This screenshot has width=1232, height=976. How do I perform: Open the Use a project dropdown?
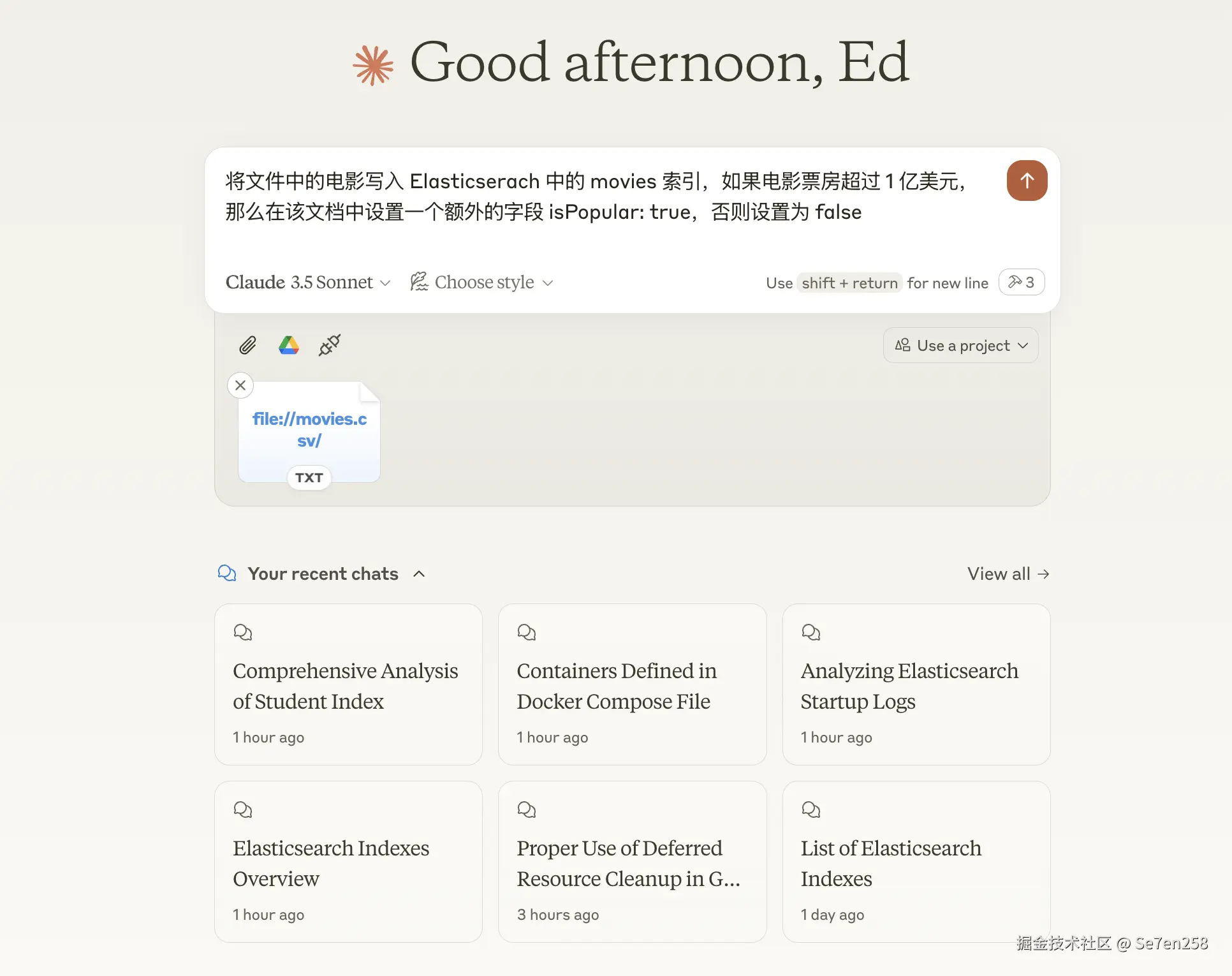pyautogui.click(x=961, y=345)
